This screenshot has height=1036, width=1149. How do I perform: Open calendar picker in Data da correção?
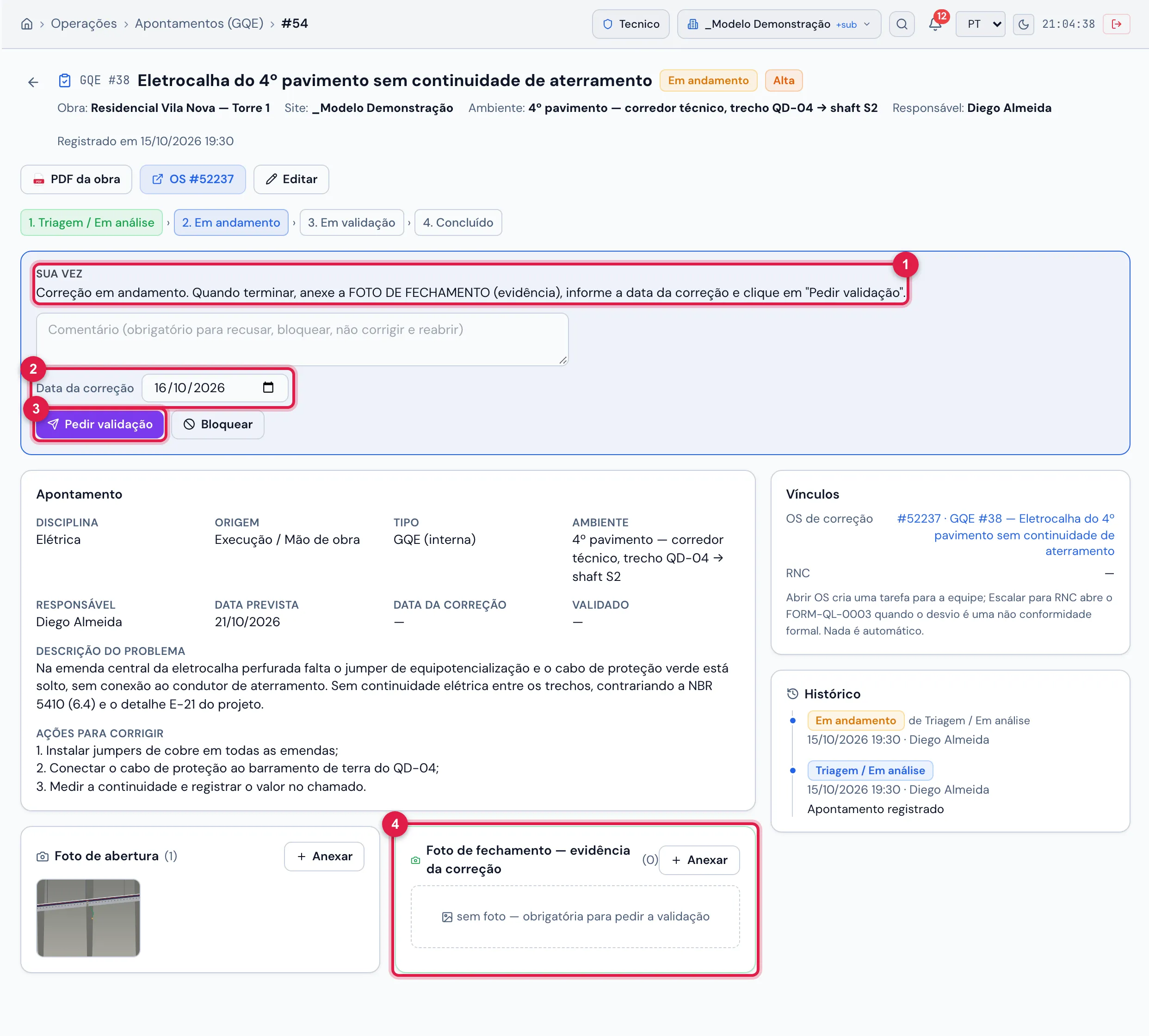[x=268, y=388]
